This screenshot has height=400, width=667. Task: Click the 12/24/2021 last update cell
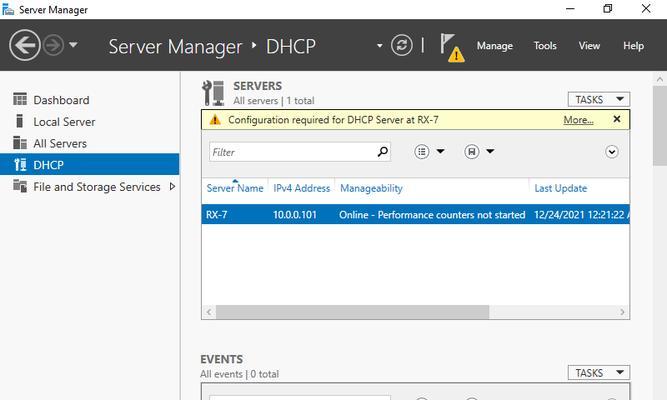coord(581,214)
